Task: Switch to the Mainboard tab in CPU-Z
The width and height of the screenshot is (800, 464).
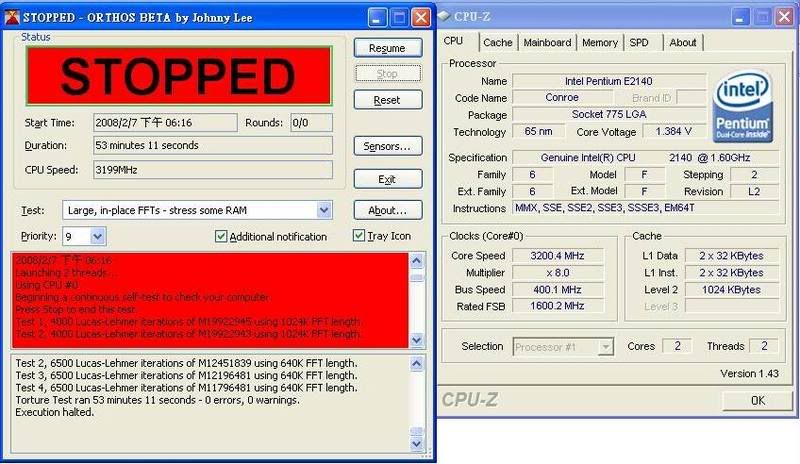Action: coord(547,42)
